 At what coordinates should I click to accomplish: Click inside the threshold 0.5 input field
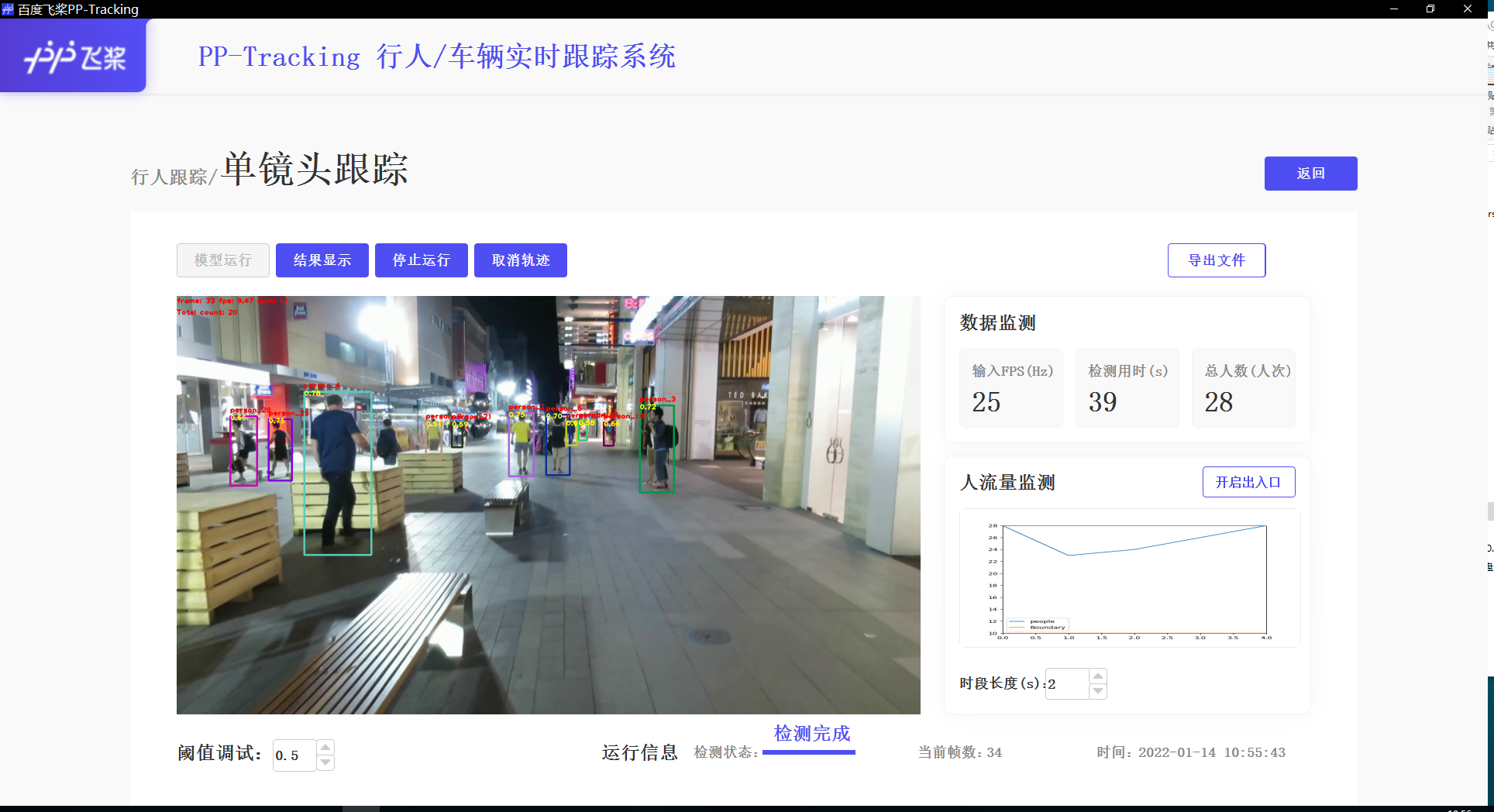293,755
